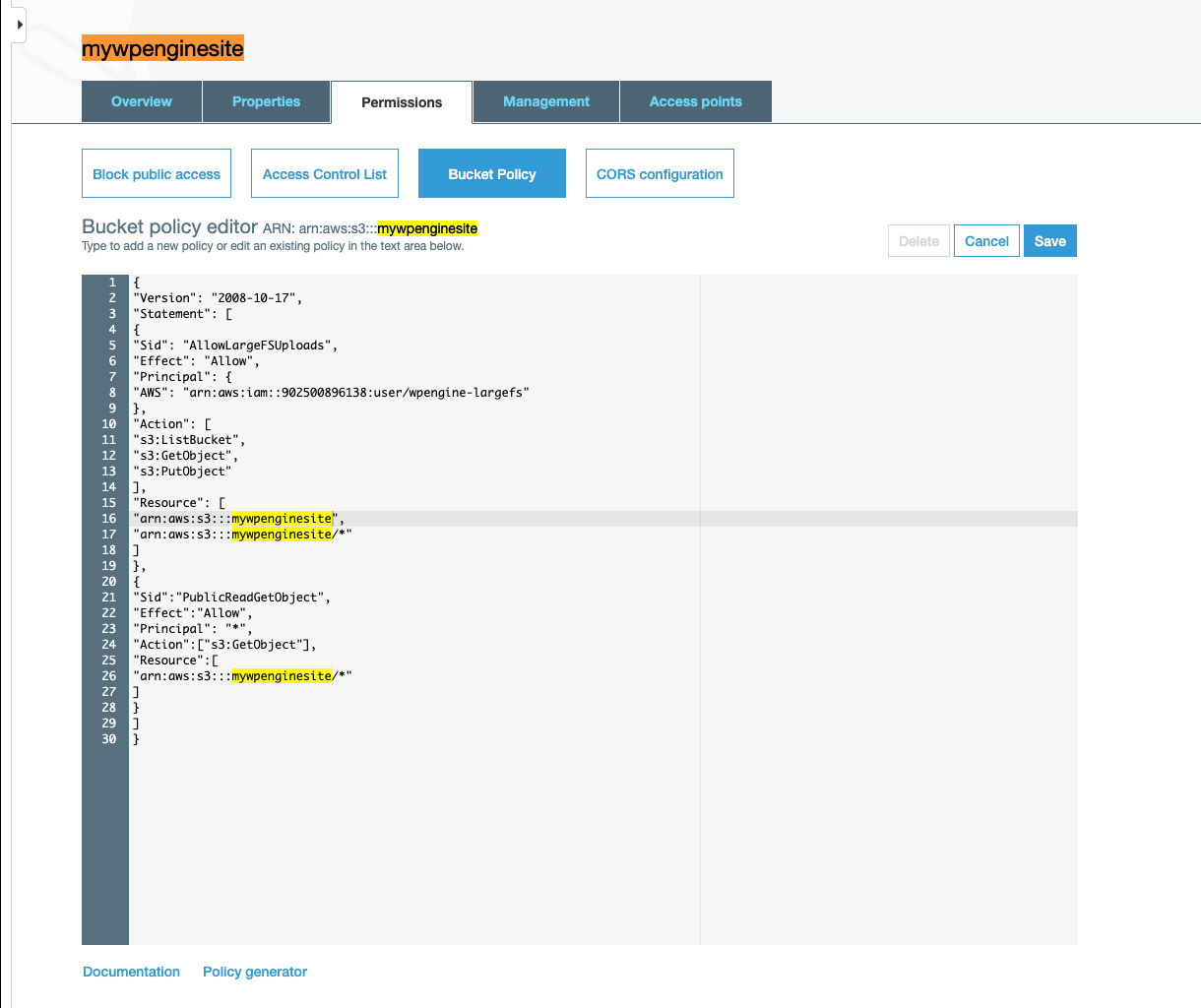Image resolution: width=1201 pixels, height=1008 pixels.
Task: Cancel the bucket policy edits
Action: 986,240
